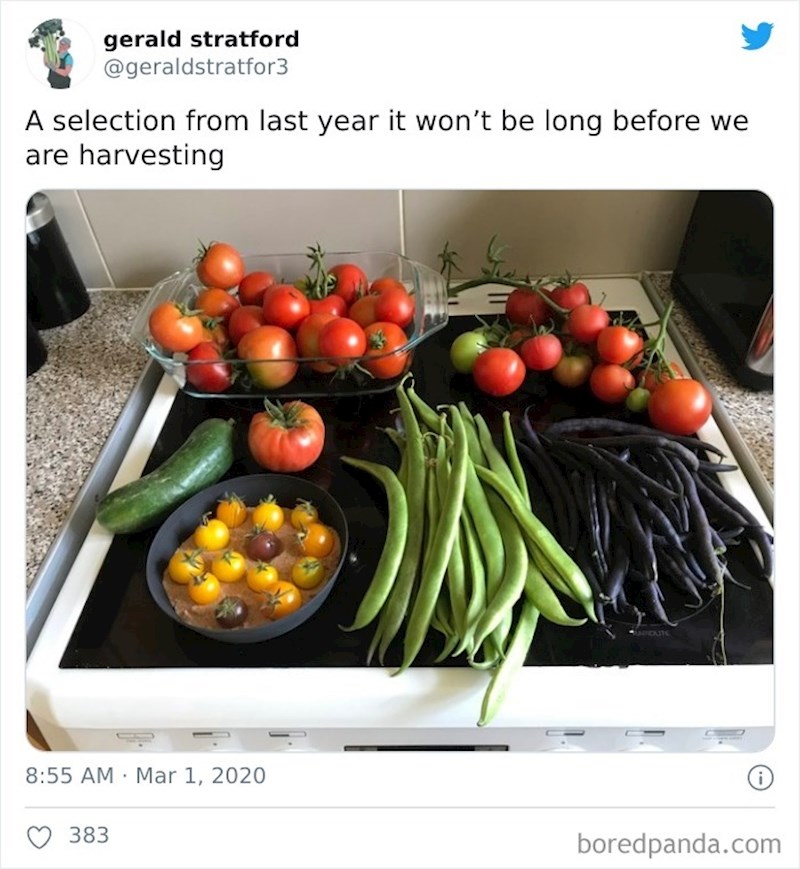
Task: Click the large tomato beside the cucumber
Action: point(287,436)
